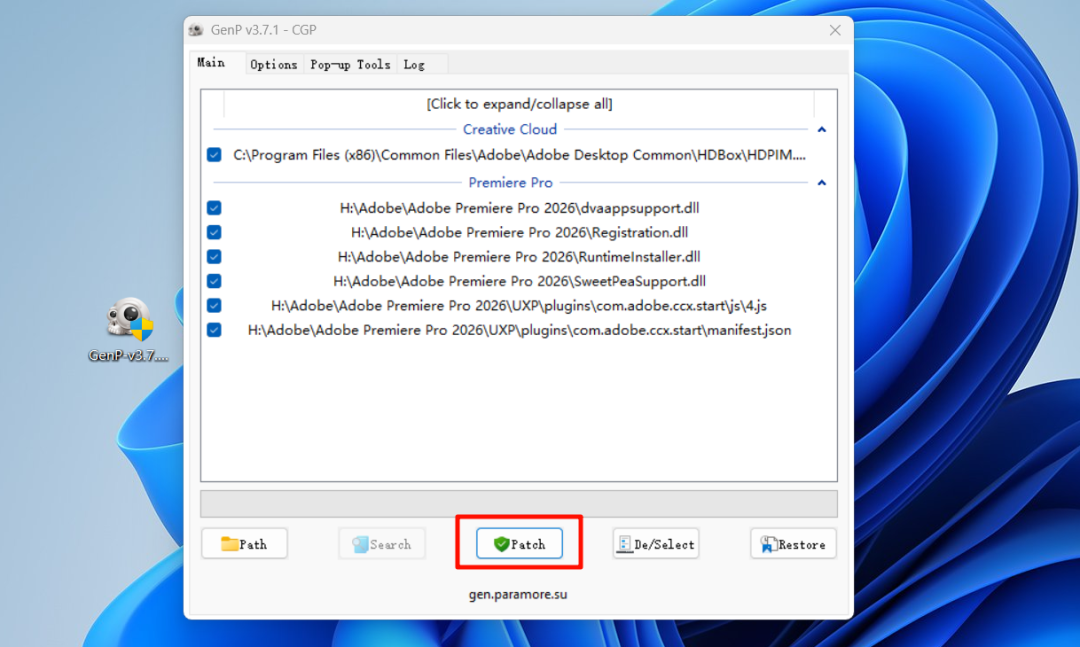Collapse the Creative Cloud group arrow
Image resolution: width=1080 pixels, height=647 pixels.
tap(821, 130)
